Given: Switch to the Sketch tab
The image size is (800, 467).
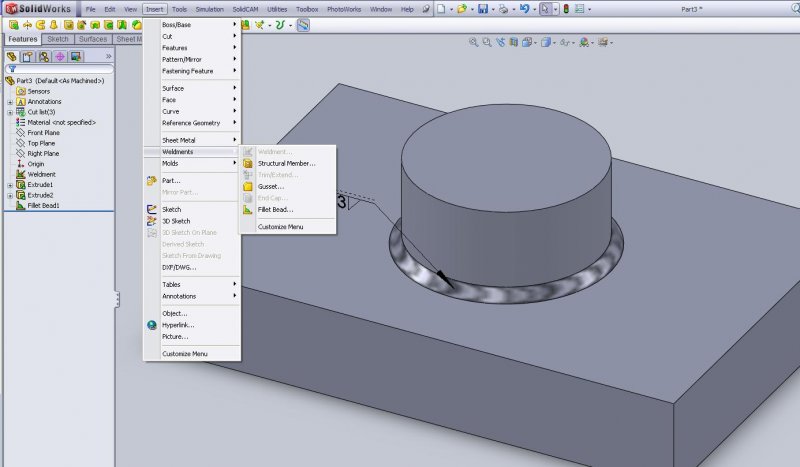Looking at the screenshot, I should (x=58, y=39).
